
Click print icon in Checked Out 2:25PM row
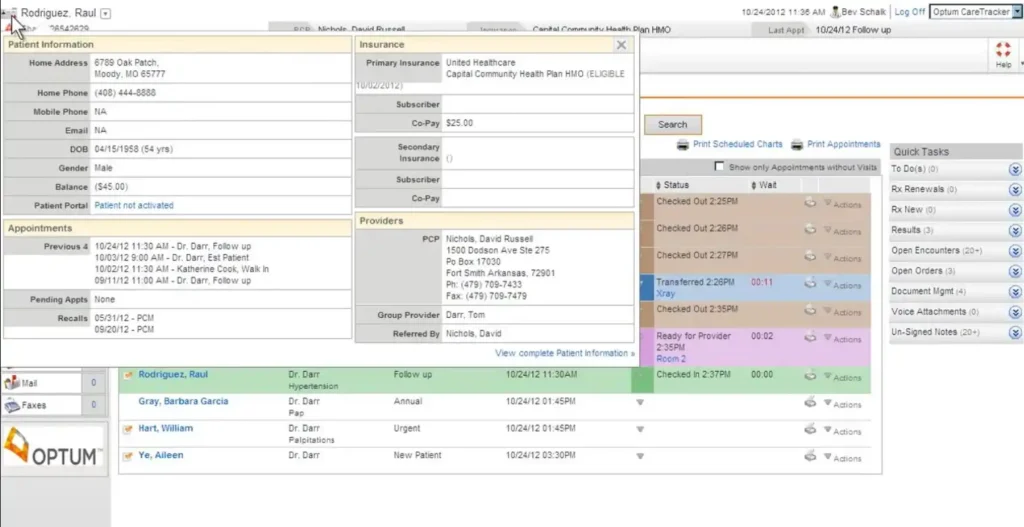[810, 203]
